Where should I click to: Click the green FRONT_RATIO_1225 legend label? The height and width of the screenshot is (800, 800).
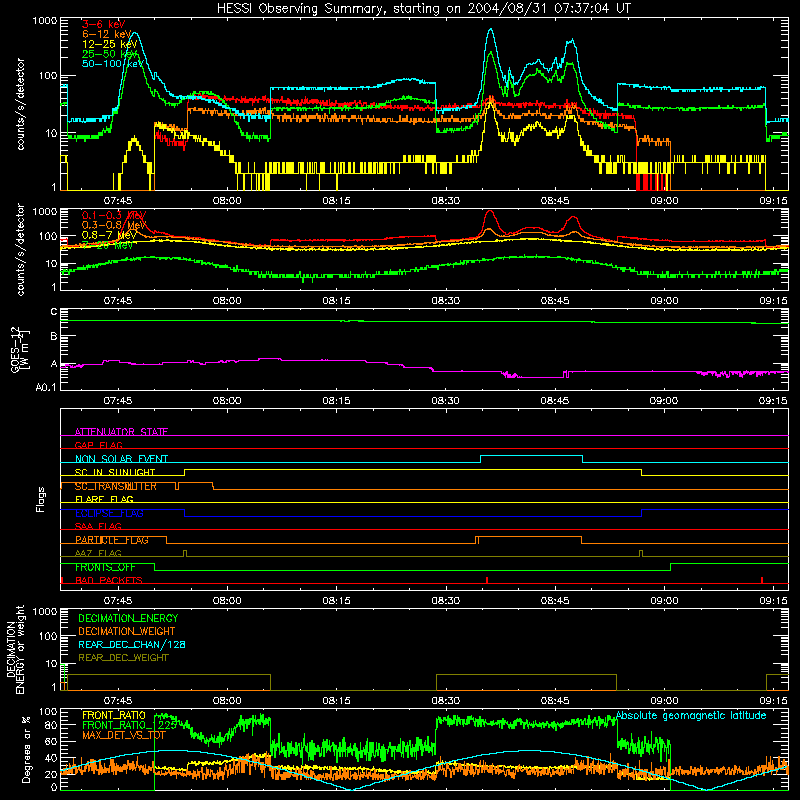click(130, 725)
